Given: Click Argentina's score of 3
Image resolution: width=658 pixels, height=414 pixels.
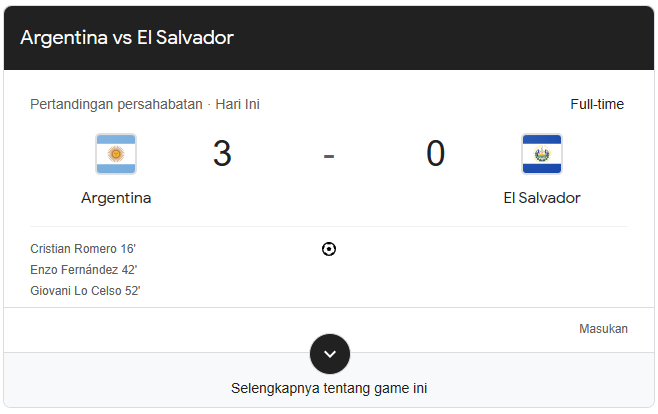Looking at the screenshot, I should pyautogui.click(x=222, y=154).
